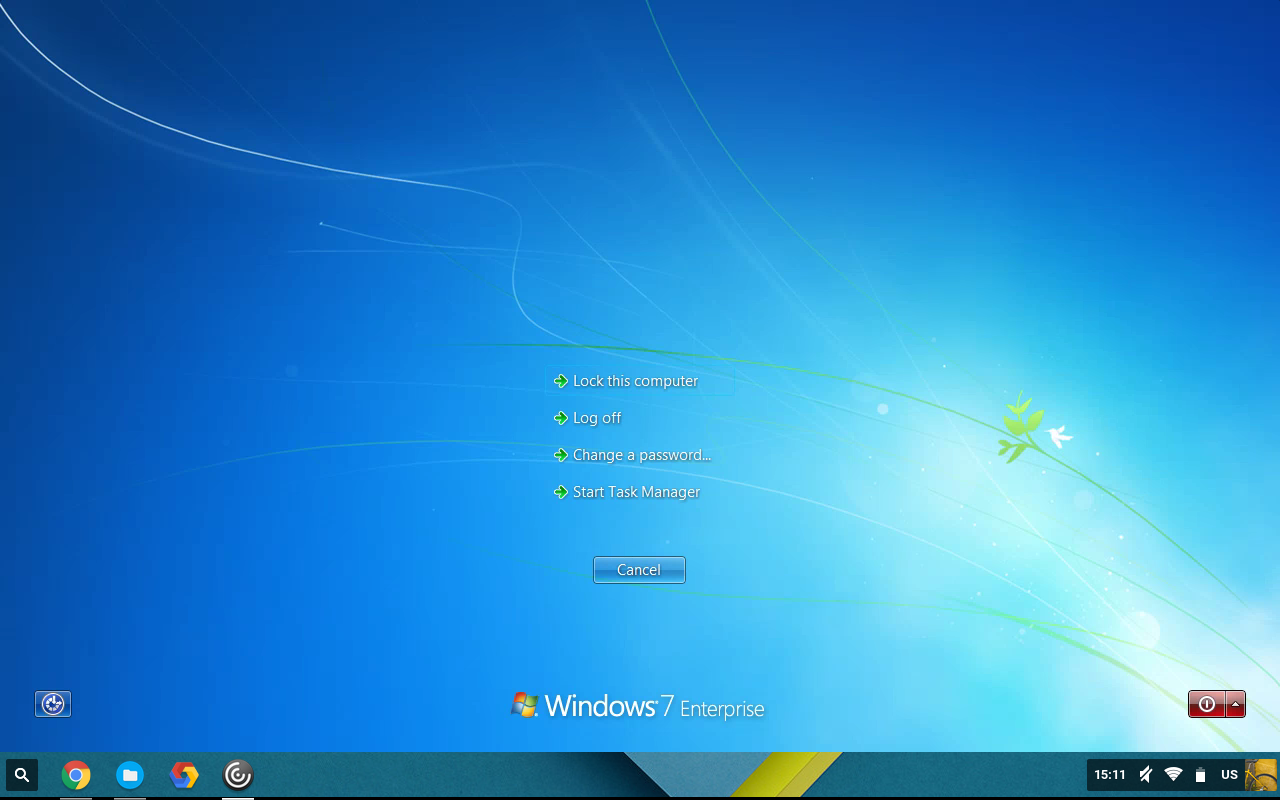Click the US keyboard layout indicator
Image resolution: width=1280 pixels, height=800 pixels.
click(1229, 775)
